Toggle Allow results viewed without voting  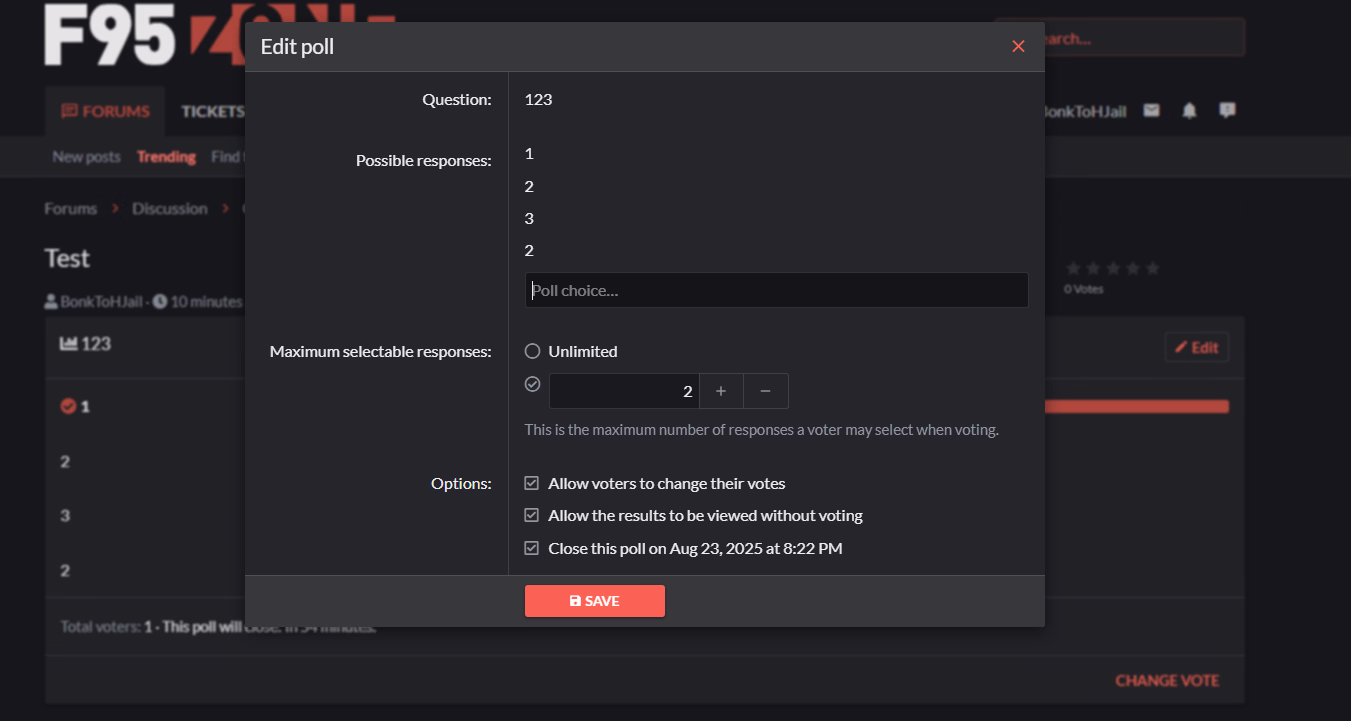pos(532,516)
